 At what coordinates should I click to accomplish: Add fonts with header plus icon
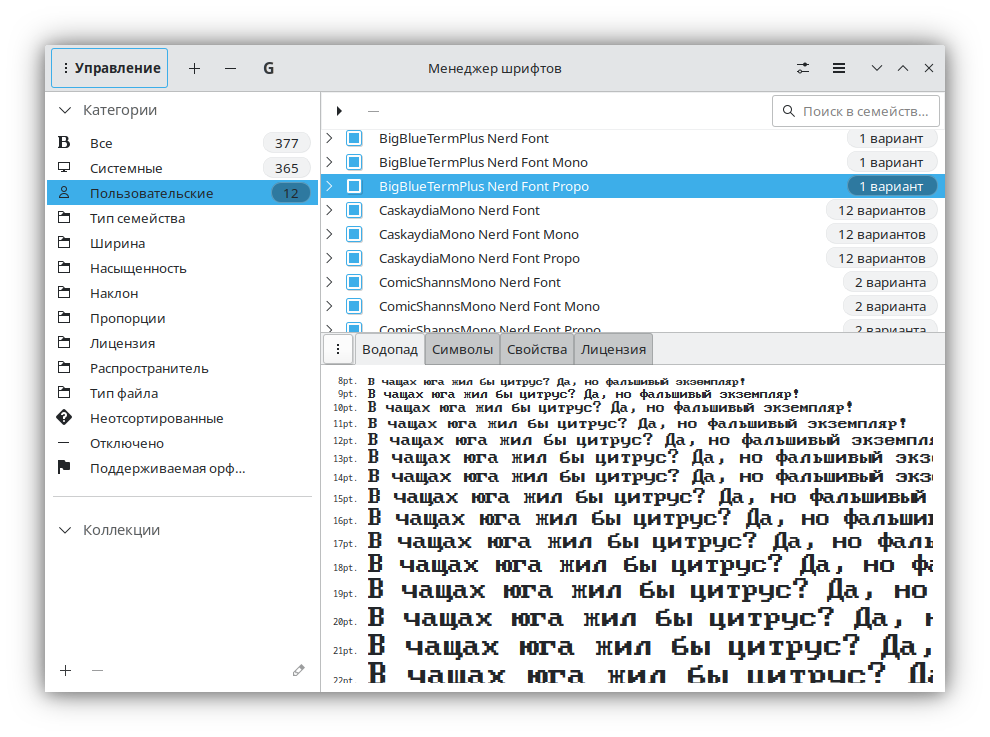coord(194,68)
